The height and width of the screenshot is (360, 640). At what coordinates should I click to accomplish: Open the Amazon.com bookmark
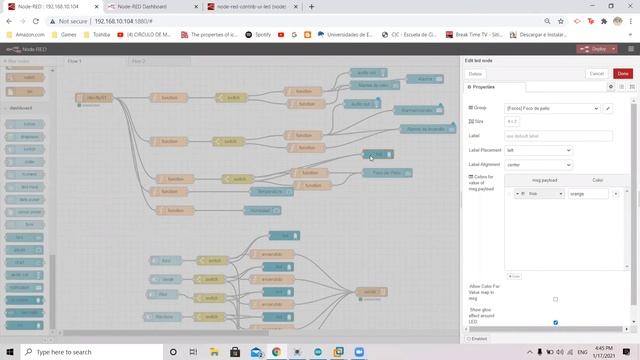pyautogui.click(x=26, y=35)
